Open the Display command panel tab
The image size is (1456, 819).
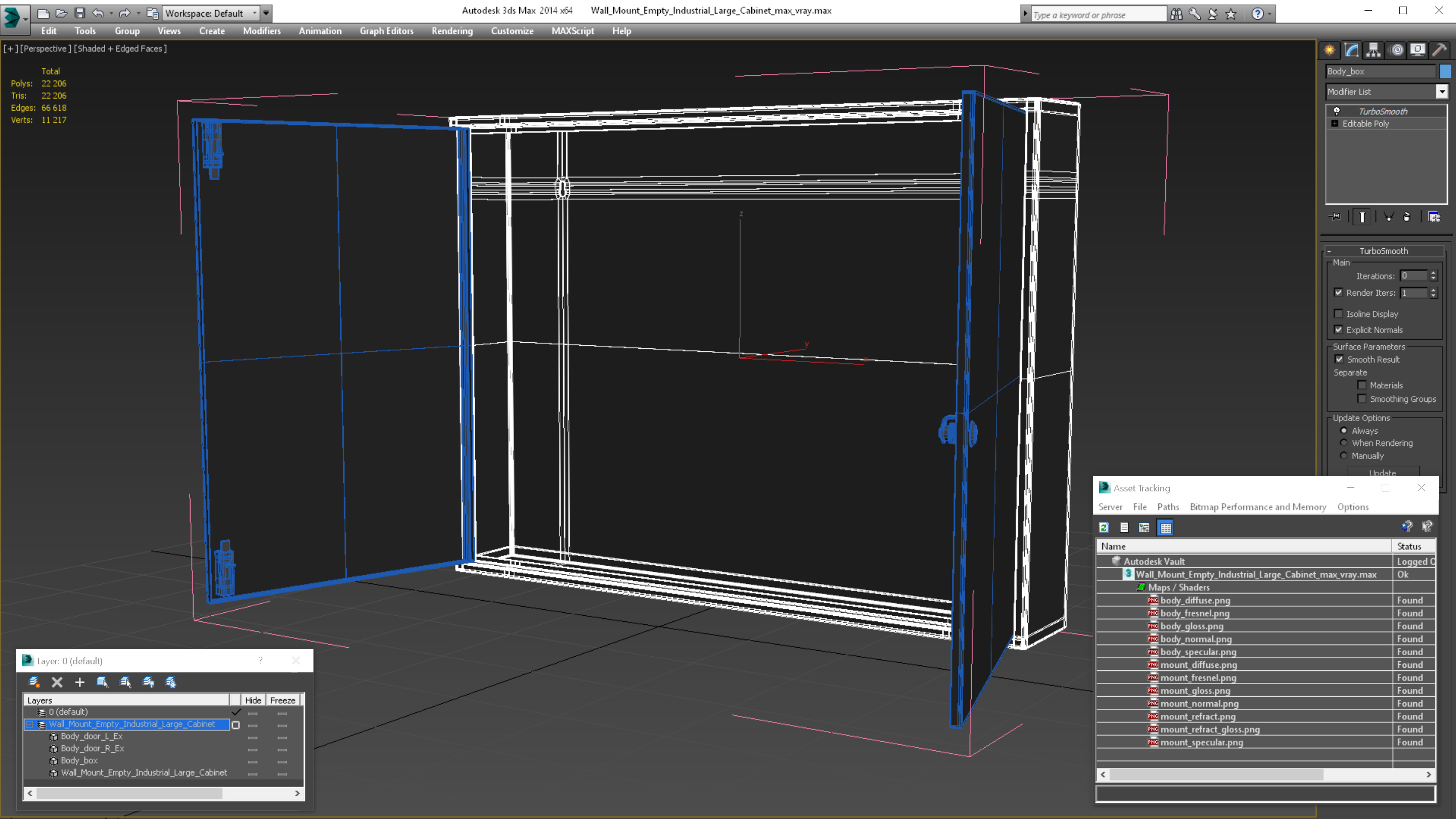tap(1418, 51)
